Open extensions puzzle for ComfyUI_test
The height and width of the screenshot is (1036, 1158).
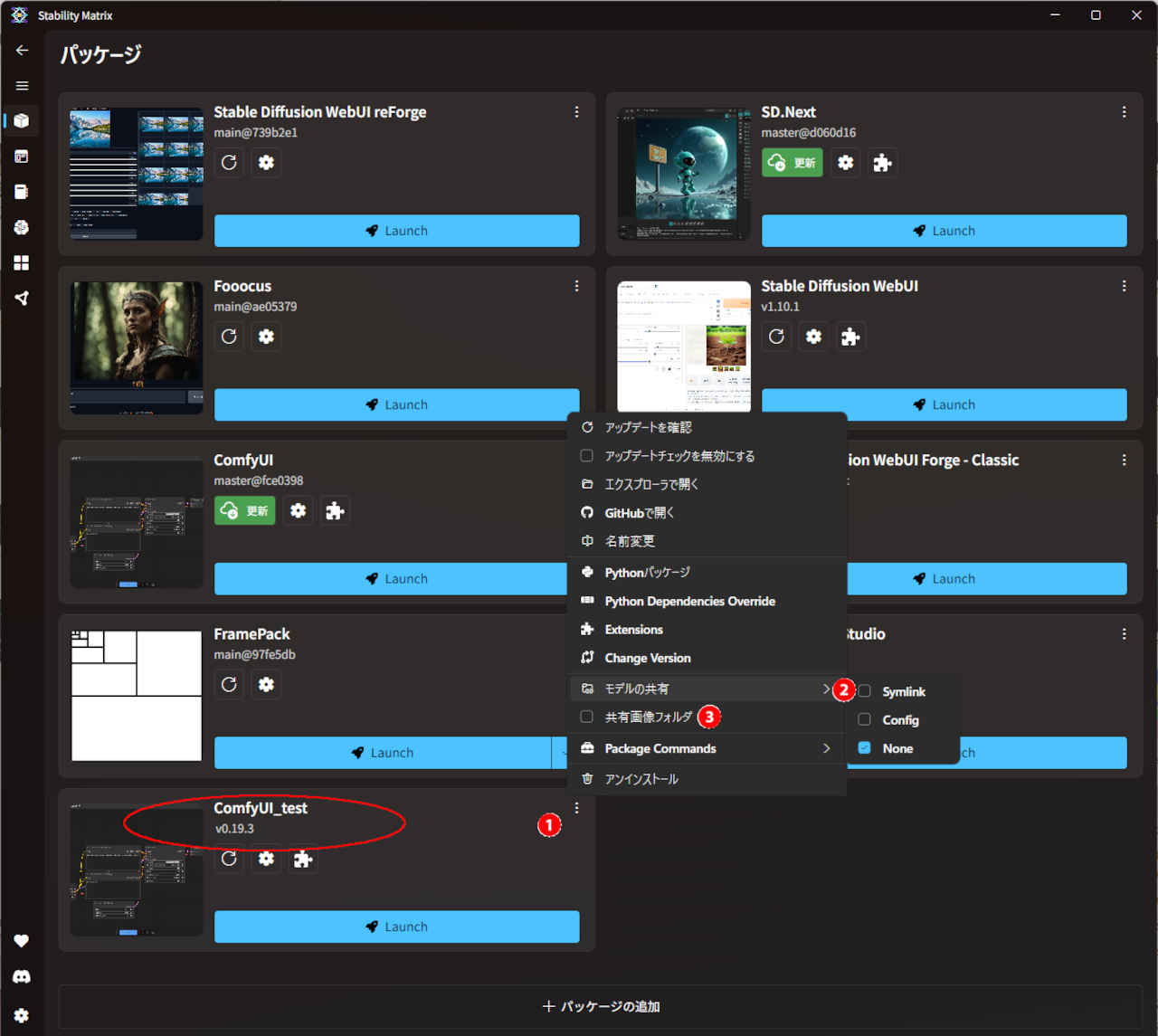(303, 858)
